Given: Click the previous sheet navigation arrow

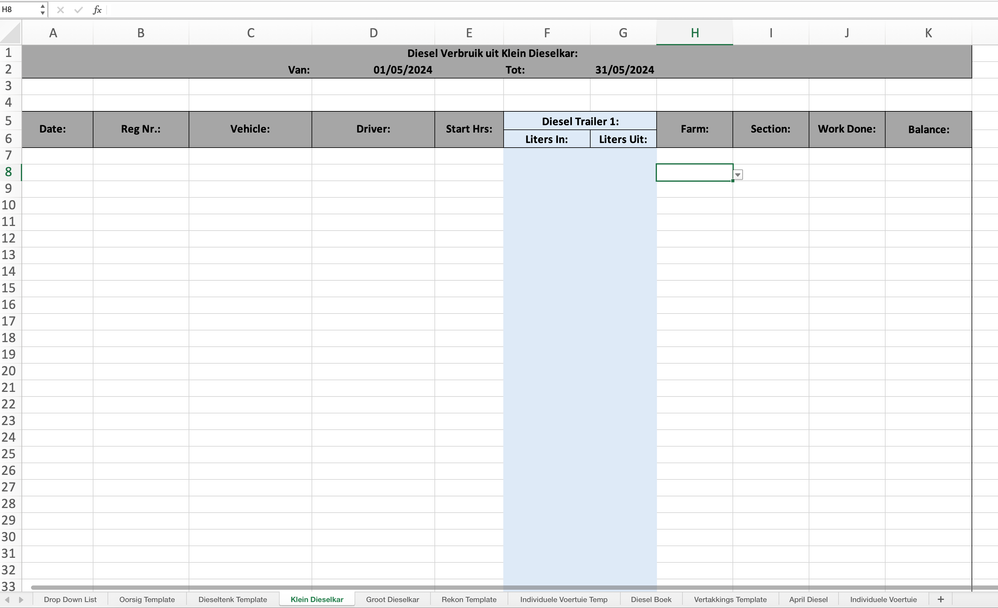Looking at the screenshot, I should (x=7, y=599).
